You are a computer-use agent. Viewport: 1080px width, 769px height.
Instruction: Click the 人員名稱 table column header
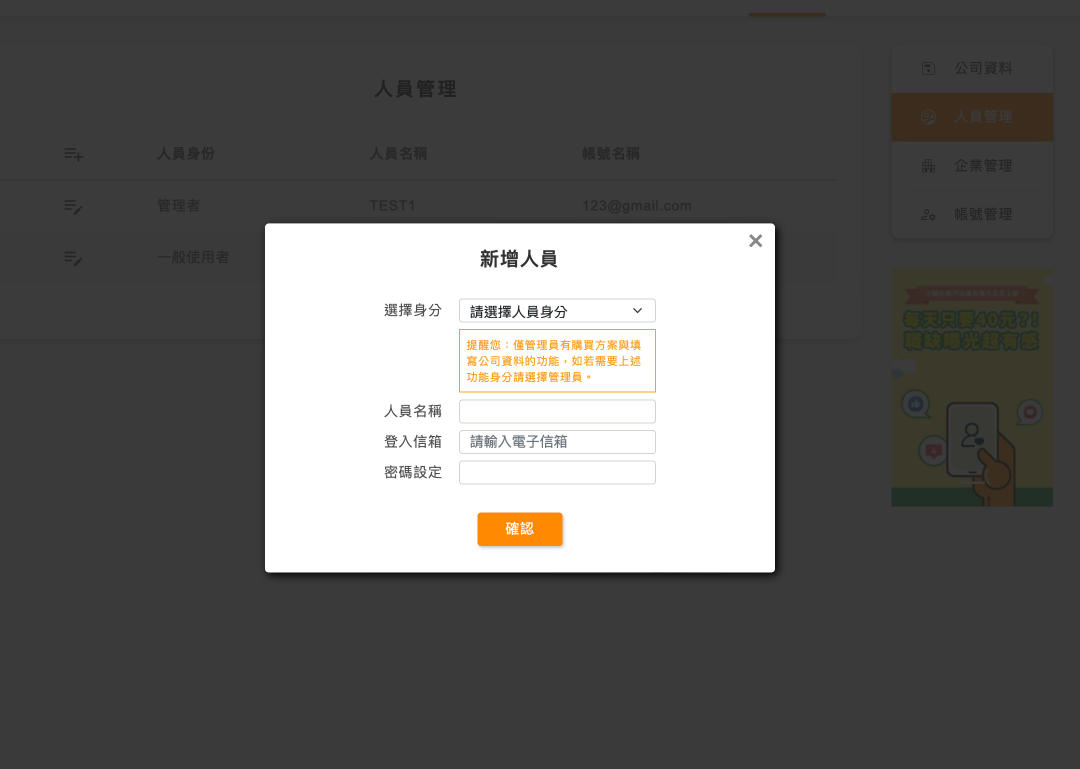(x=398, y=154)
